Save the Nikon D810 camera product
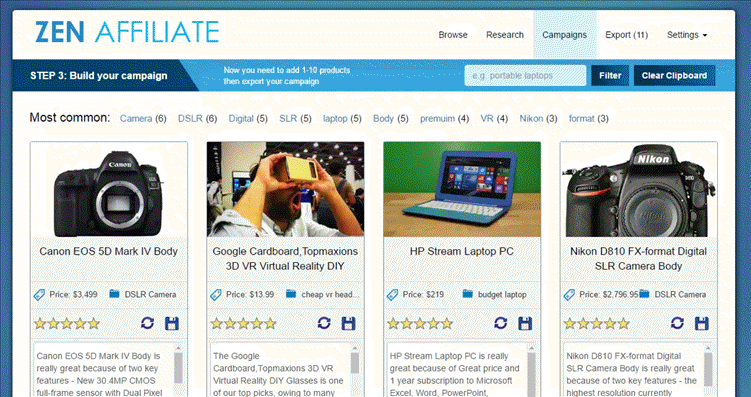 [x=702, y=323]
